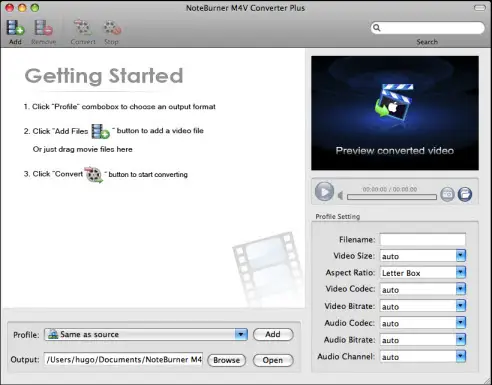This screenshot has width=492, height=385.
Task: Expand the Video Bitrate dropdown
Action: (461, 306)
